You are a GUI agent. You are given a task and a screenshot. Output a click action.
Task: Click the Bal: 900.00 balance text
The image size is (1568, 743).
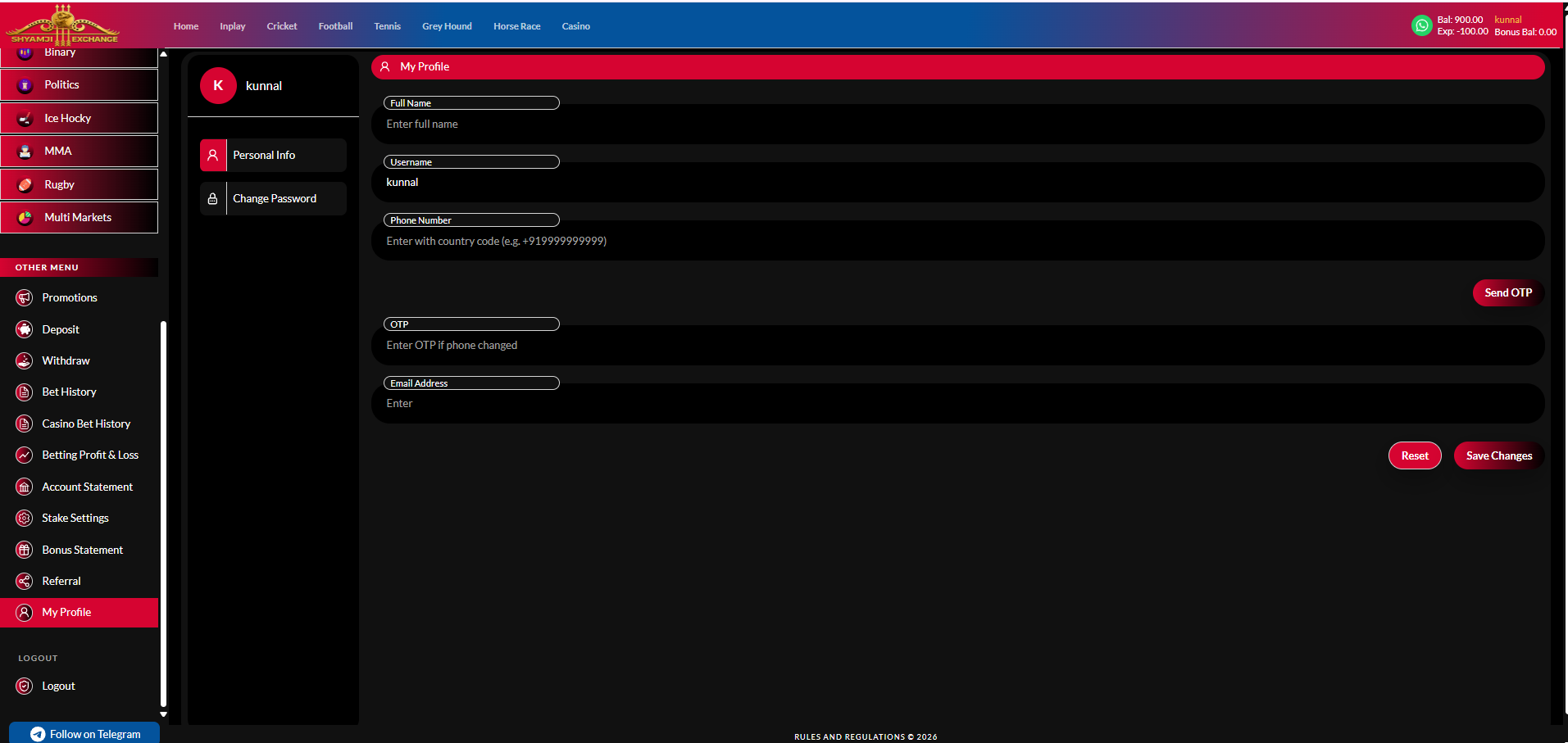(1460, 20)
